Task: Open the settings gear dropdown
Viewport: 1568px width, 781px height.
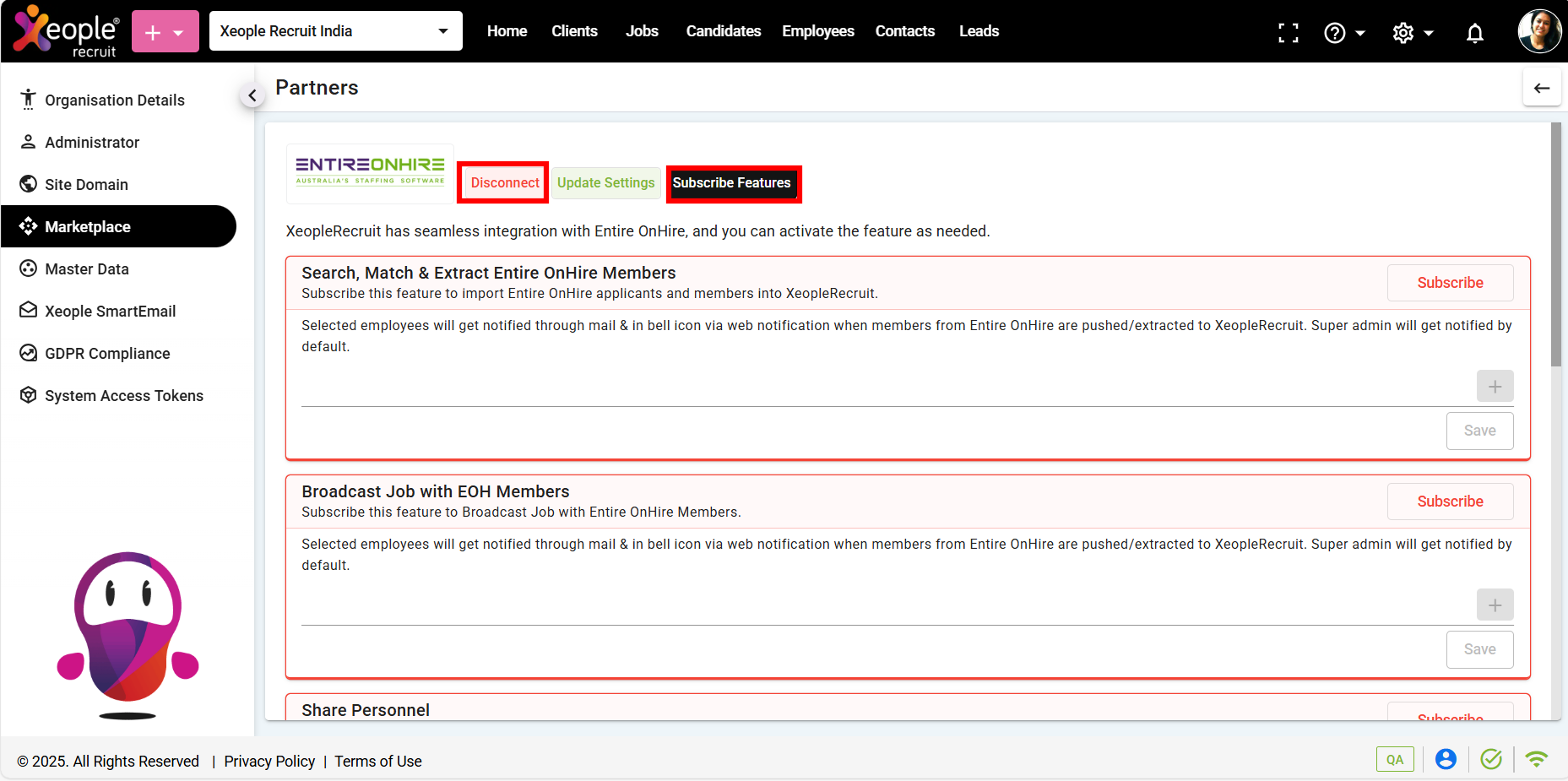Action: 1413,33
